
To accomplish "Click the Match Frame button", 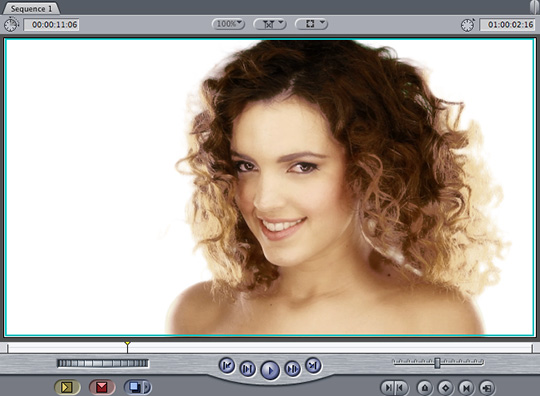I will click(x=487, y=388).
